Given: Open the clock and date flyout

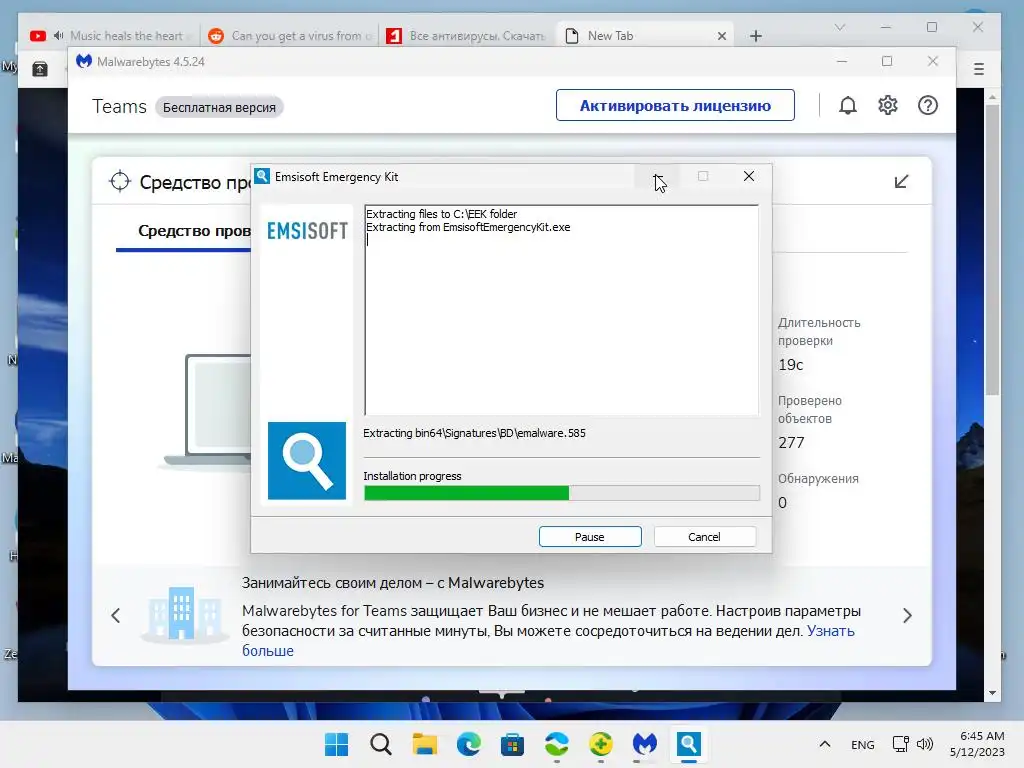Looking at the screenshot, I should (x=978, y=744).
